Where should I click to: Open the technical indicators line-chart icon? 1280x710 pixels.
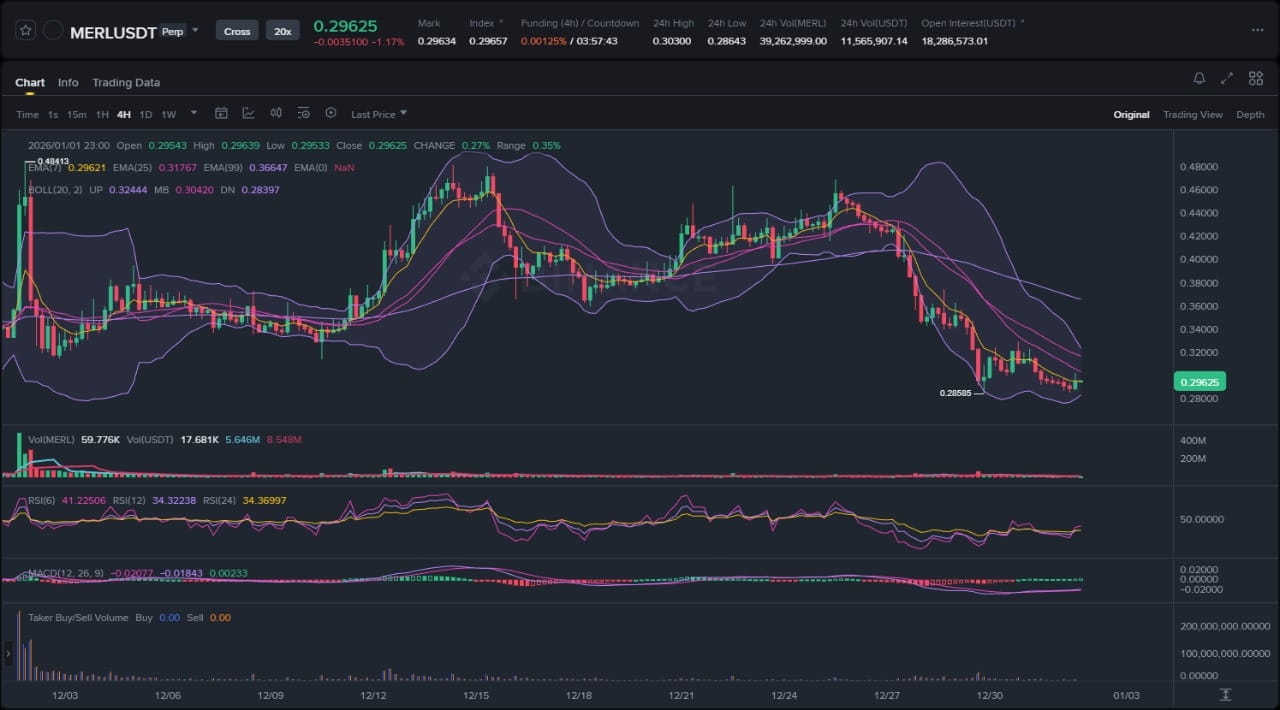(x=248, y=114)
